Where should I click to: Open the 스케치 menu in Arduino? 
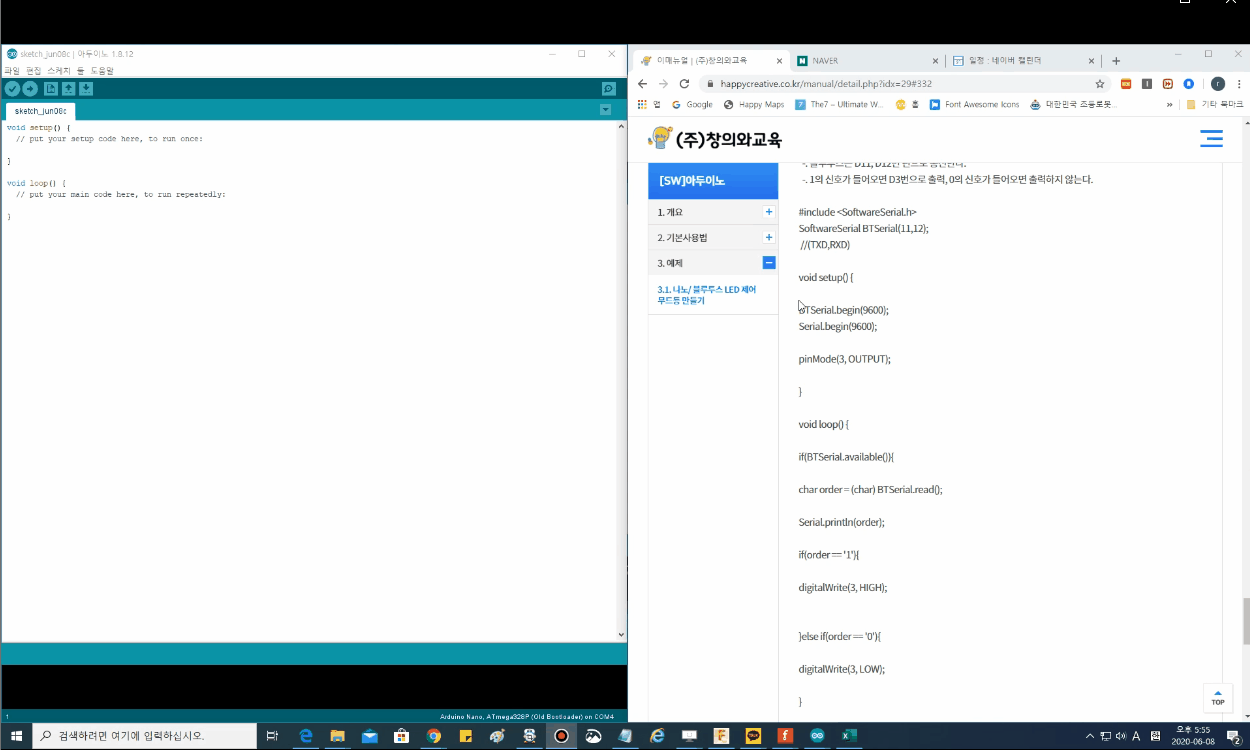click(59, 71)
